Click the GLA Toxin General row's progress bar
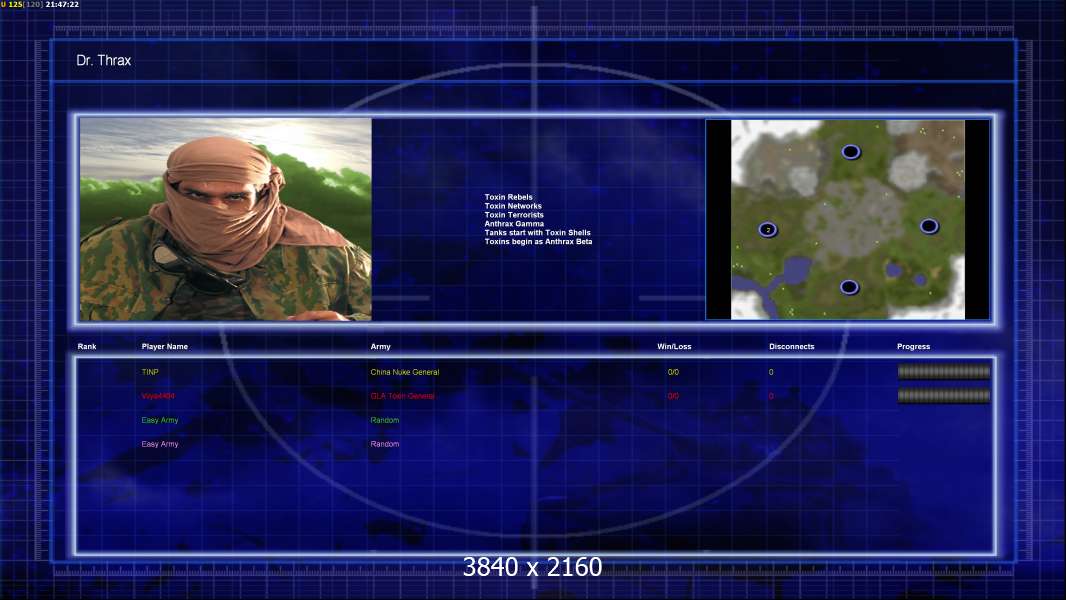The width and height of the screenshot is (1066, 600). pyautogui.click(x=944, y=395)
